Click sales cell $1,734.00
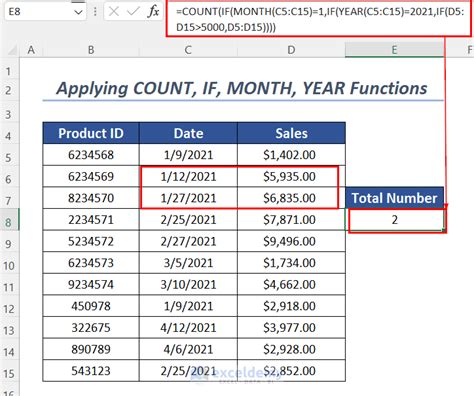474x396 pixels. coord(291,263)
